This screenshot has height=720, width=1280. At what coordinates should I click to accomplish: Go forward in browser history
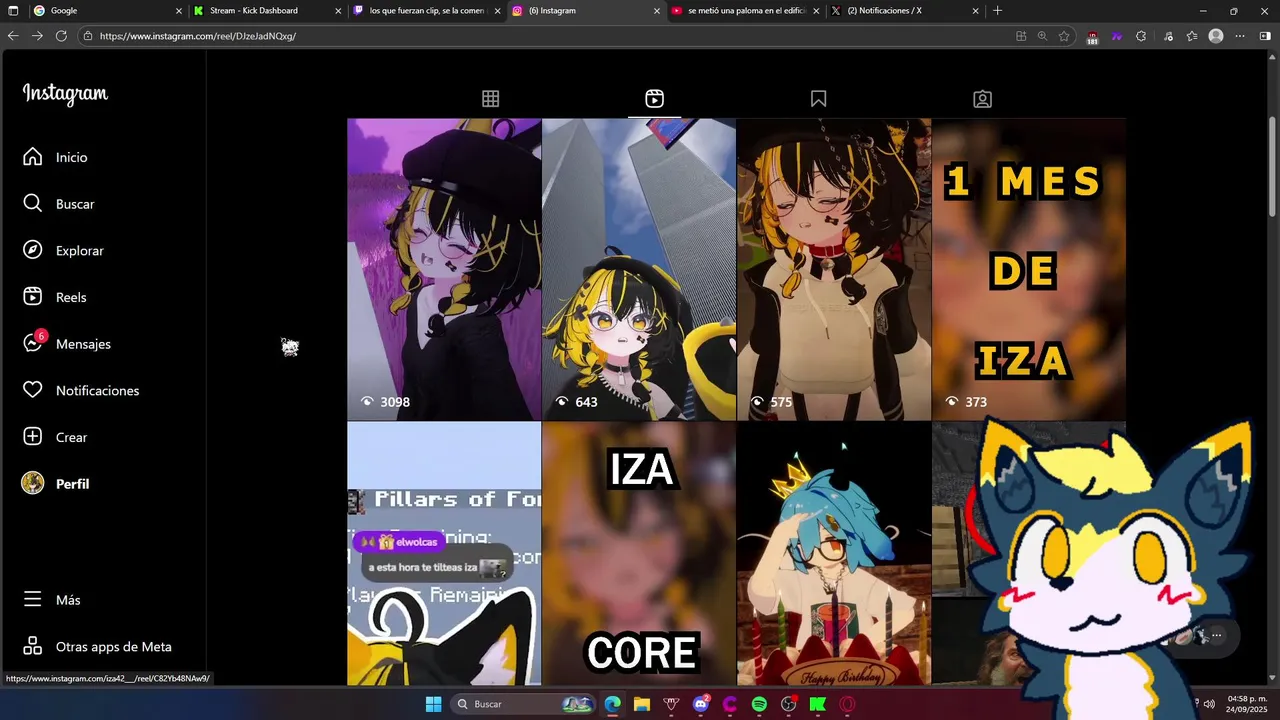(37, 36)
